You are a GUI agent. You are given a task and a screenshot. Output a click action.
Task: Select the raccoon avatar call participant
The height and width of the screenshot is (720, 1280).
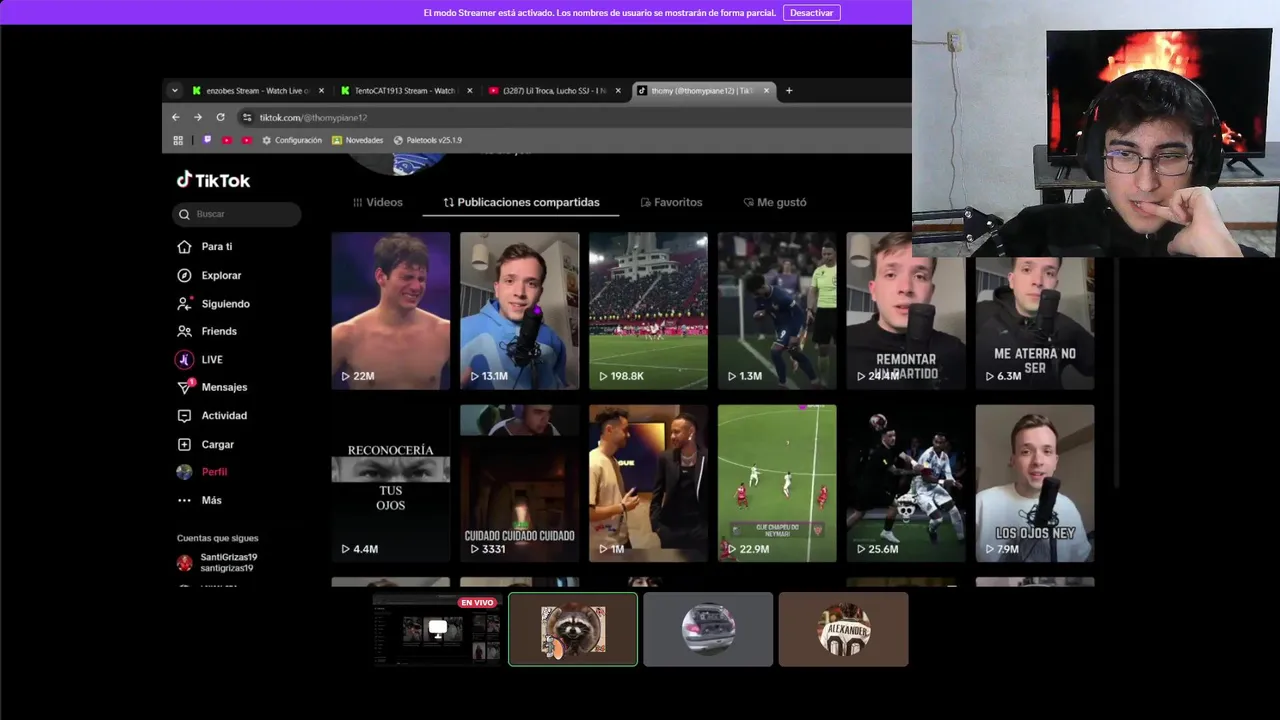pyautogui.click(x=573, y=629)
